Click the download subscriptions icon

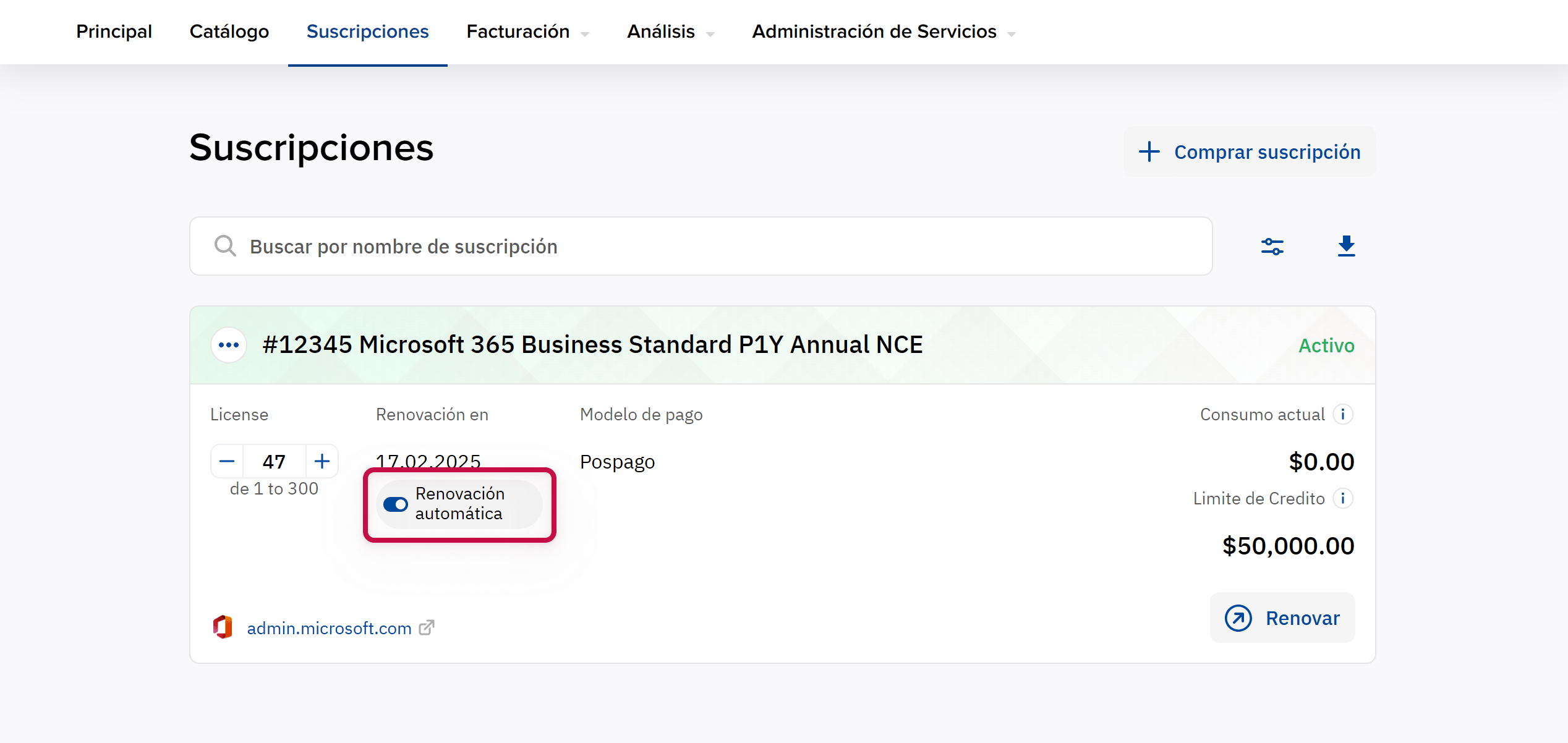[1346, 246]
